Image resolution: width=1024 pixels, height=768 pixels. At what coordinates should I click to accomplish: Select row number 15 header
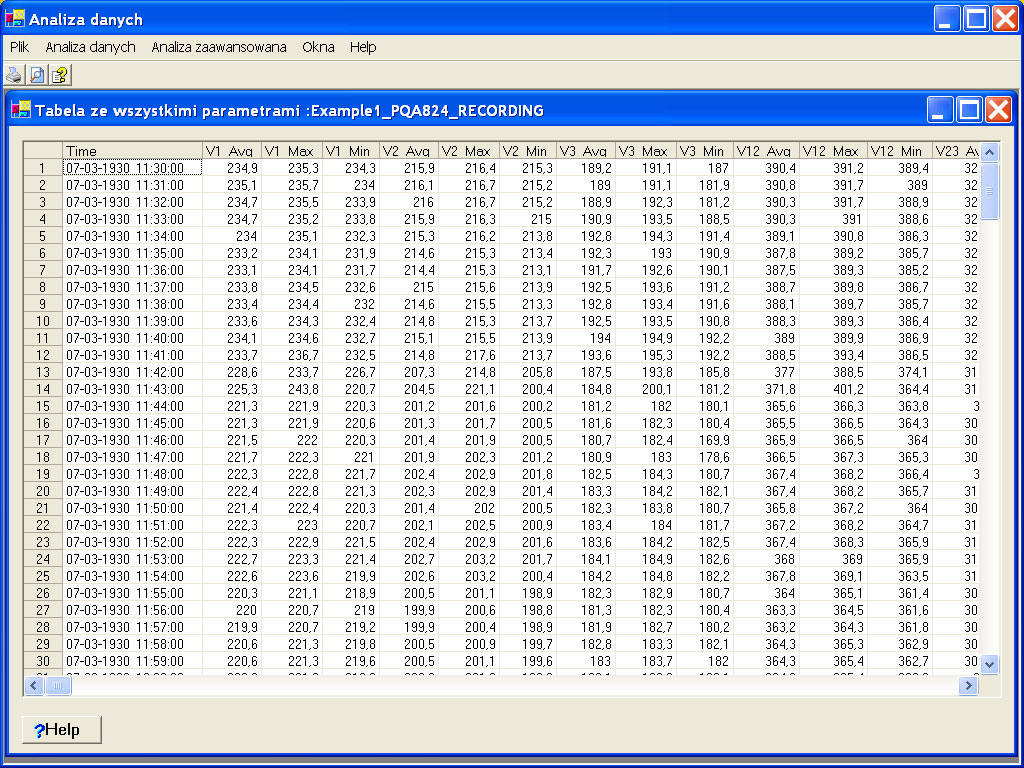[x=43, y=406]
